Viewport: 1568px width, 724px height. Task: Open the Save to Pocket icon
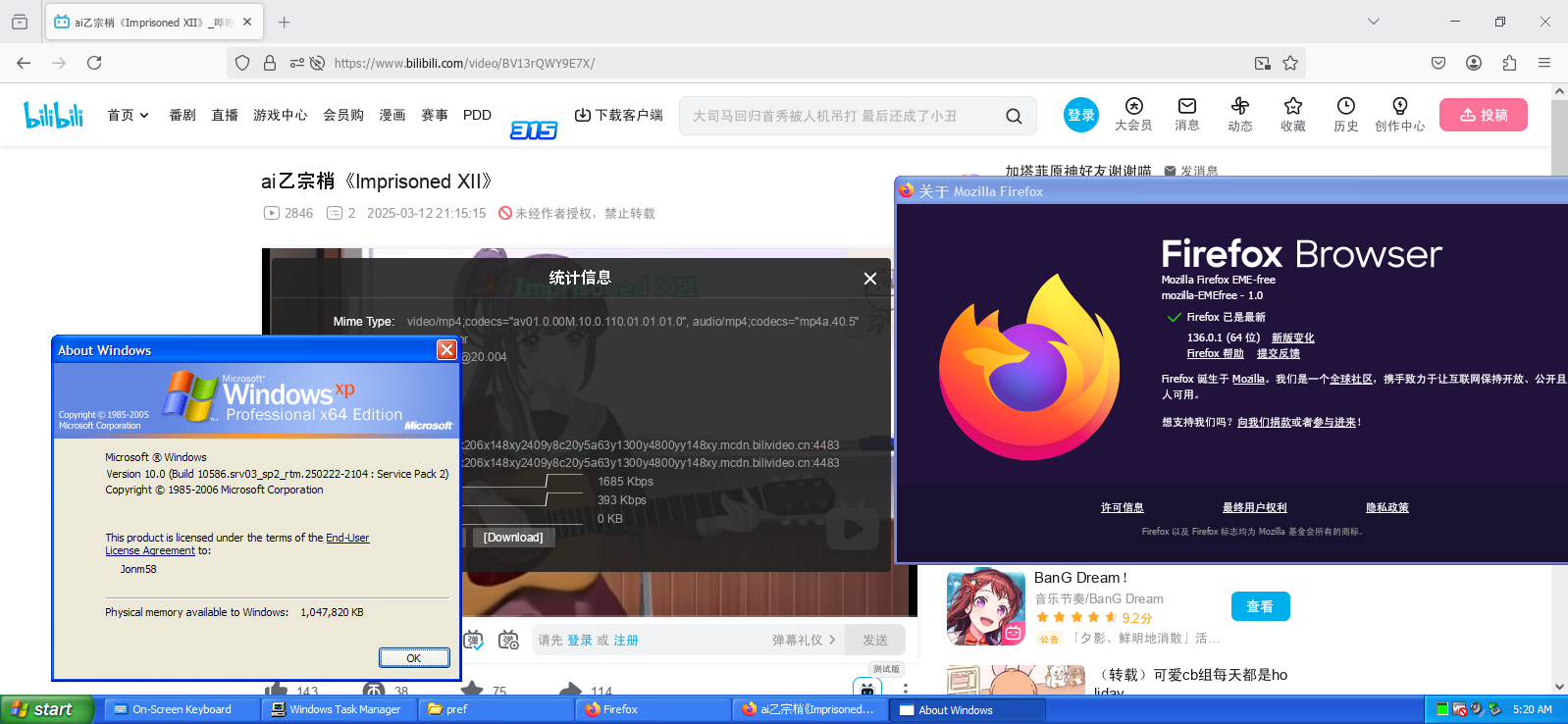point(1438,63)
